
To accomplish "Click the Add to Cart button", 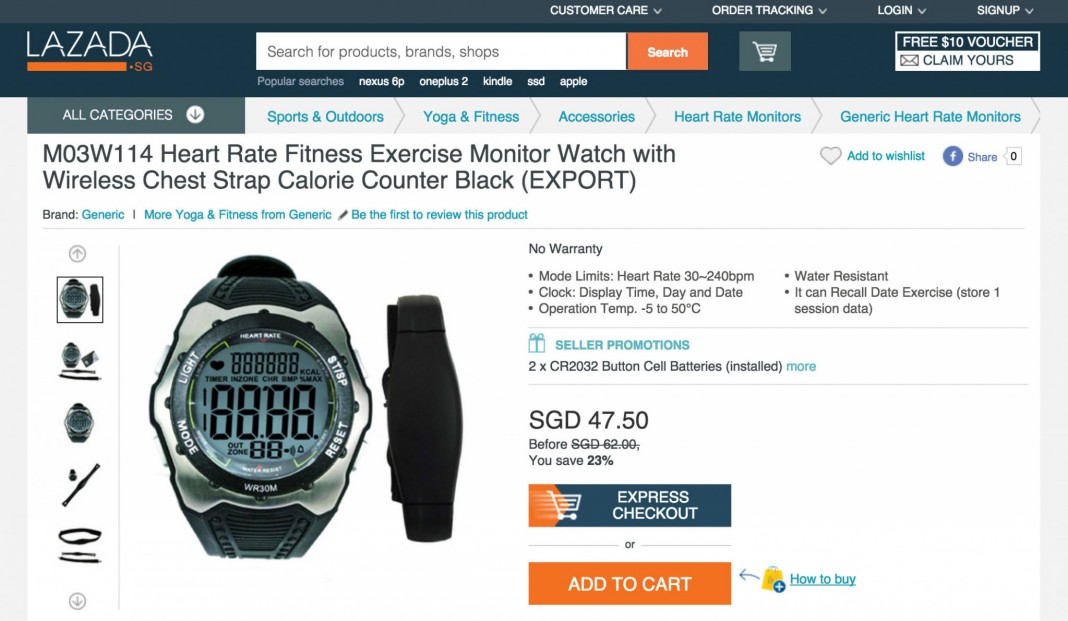I will [x=629, y=584].
